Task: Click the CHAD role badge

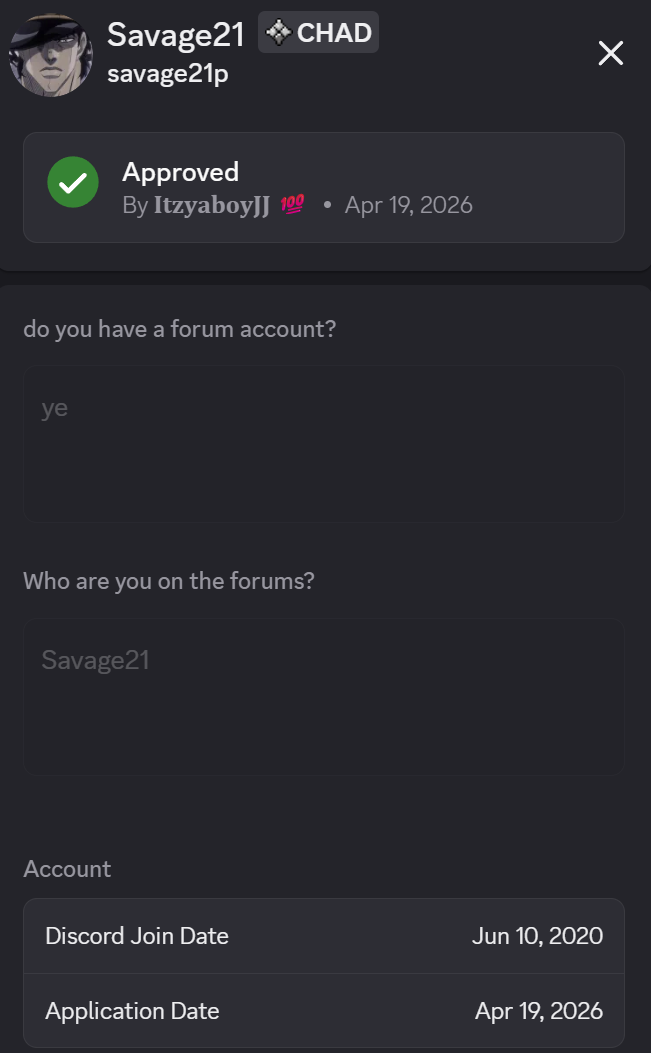Action: tap(318, 32)
